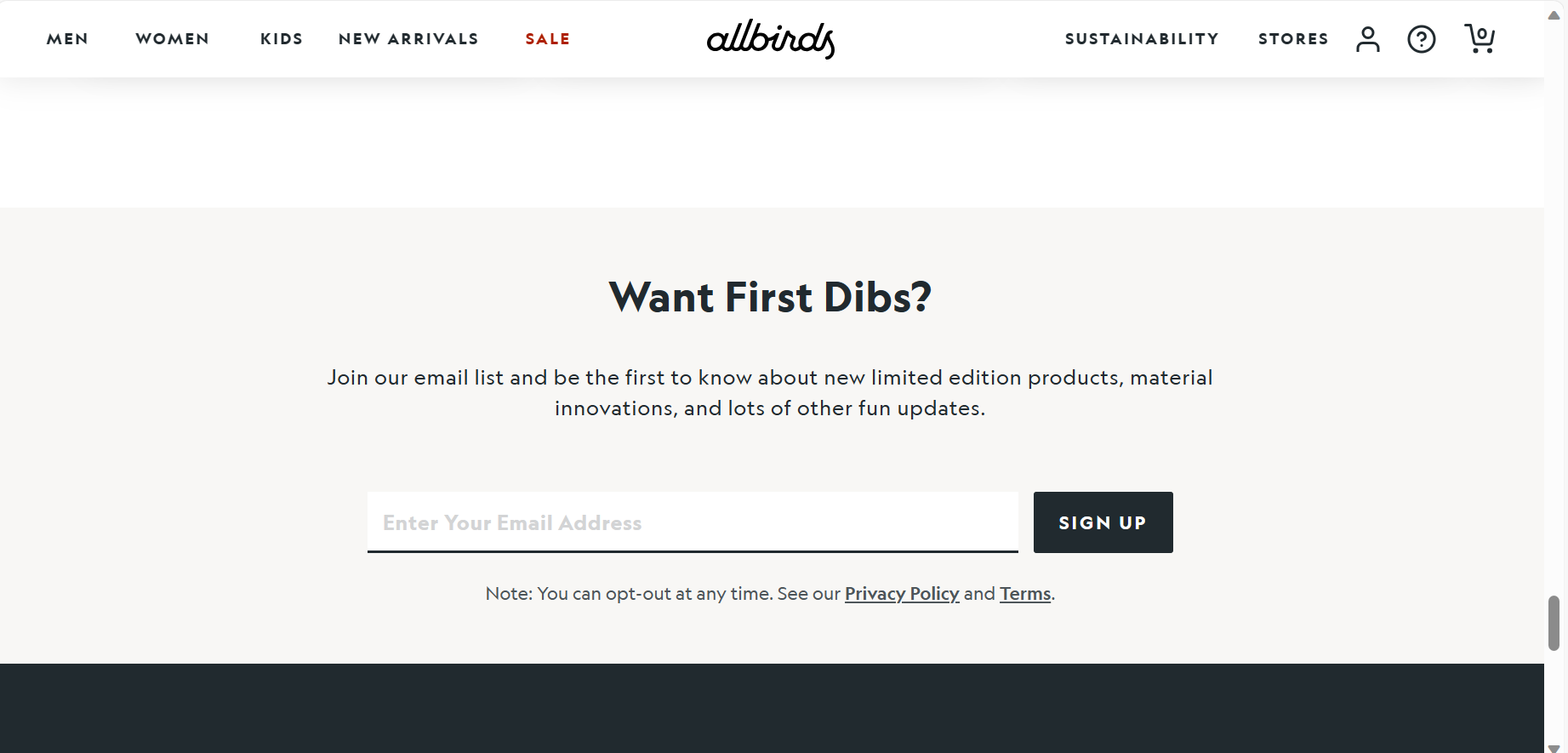The width and height of the screenshot is (1568, 753).
Task: Click the dark footer section
Action: pos(772,708)
